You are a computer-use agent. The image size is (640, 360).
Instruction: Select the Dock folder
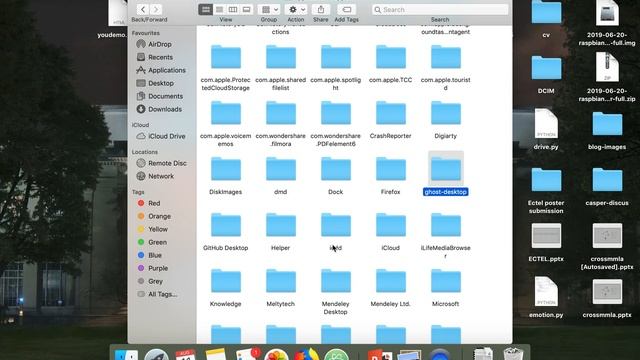(x=336, y=169)
